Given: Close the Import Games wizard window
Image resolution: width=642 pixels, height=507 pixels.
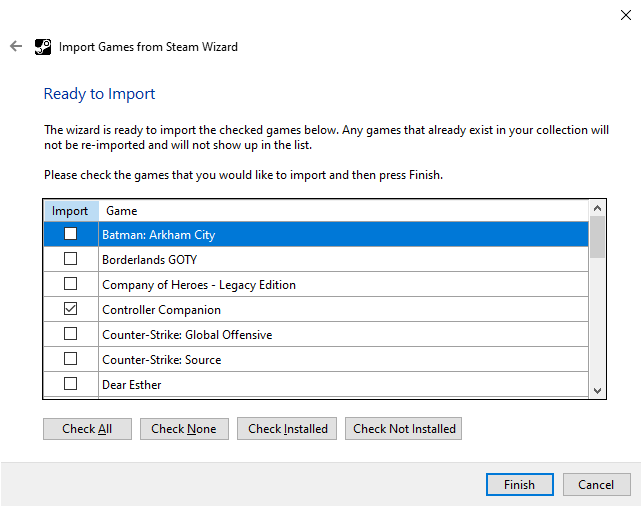Looking at the screenshot, I should tap(625, 15).
